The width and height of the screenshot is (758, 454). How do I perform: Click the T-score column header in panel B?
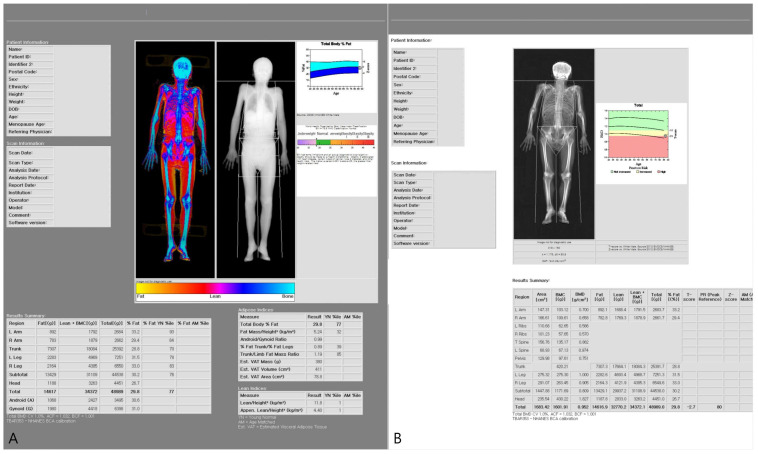689,297
